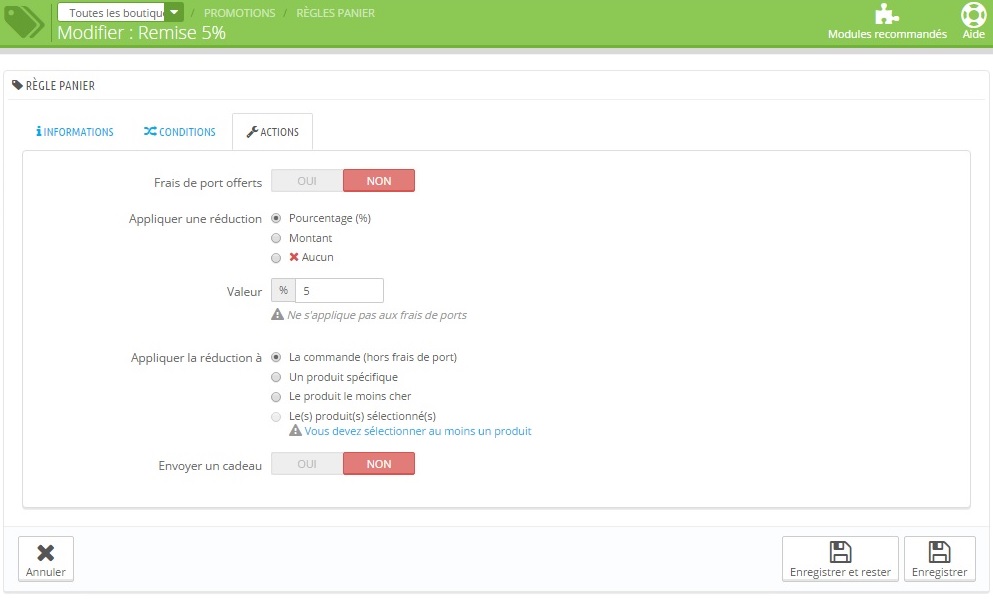Click the 'Envoyer un cadeau' label
993x599 pixels.
pyautogui.click(x=210, y=465)
